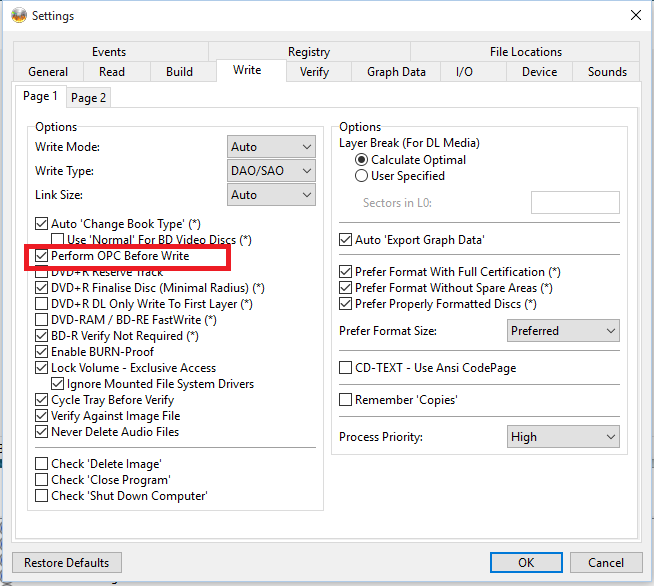Click the Restore Defaults button
654x588 pixels.
67,563
